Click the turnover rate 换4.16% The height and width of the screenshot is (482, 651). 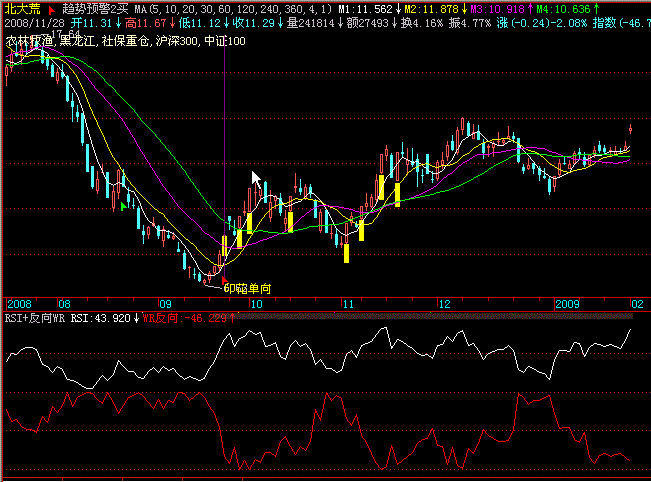click(422, 23)
